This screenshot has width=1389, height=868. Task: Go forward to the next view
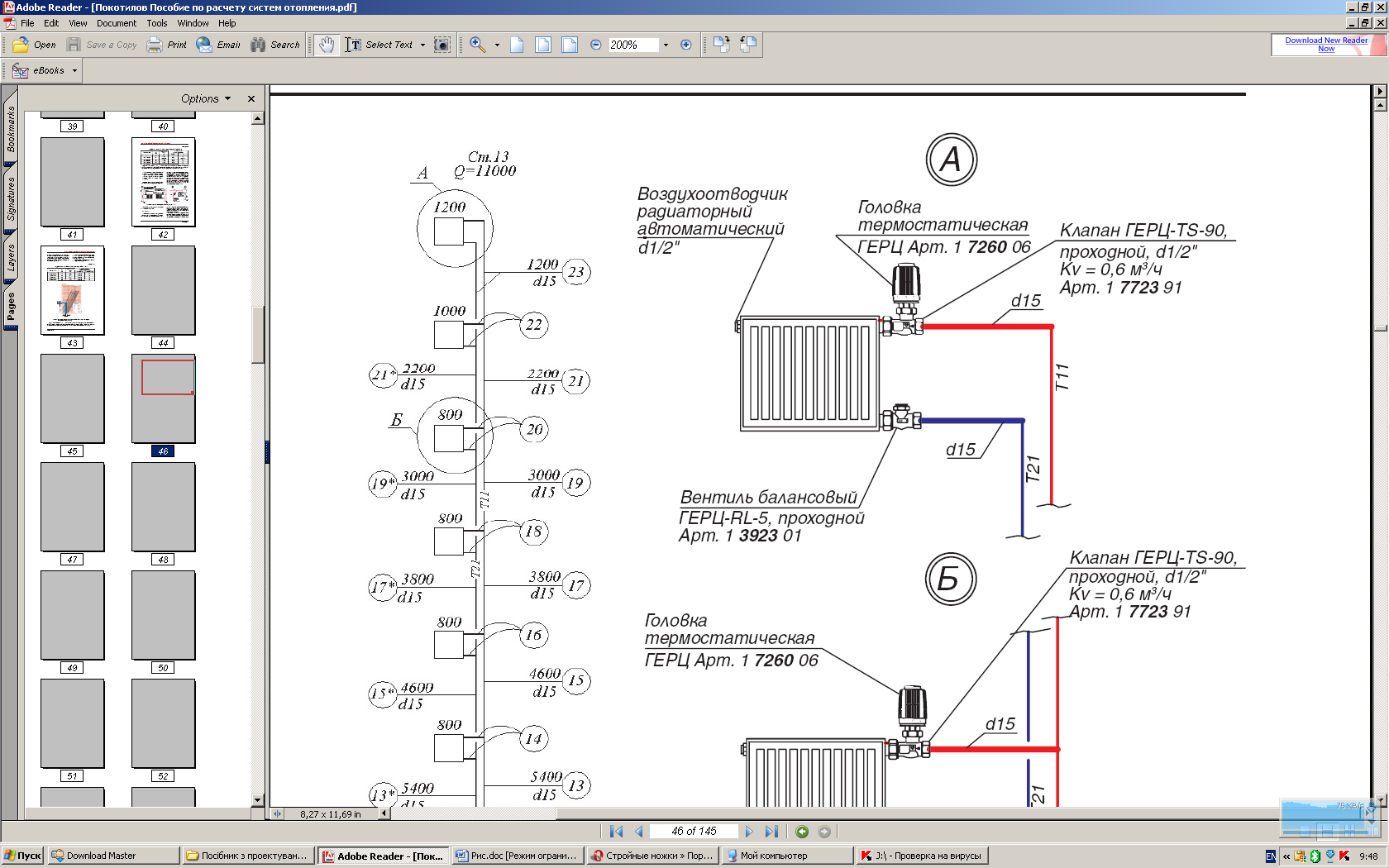824,832
